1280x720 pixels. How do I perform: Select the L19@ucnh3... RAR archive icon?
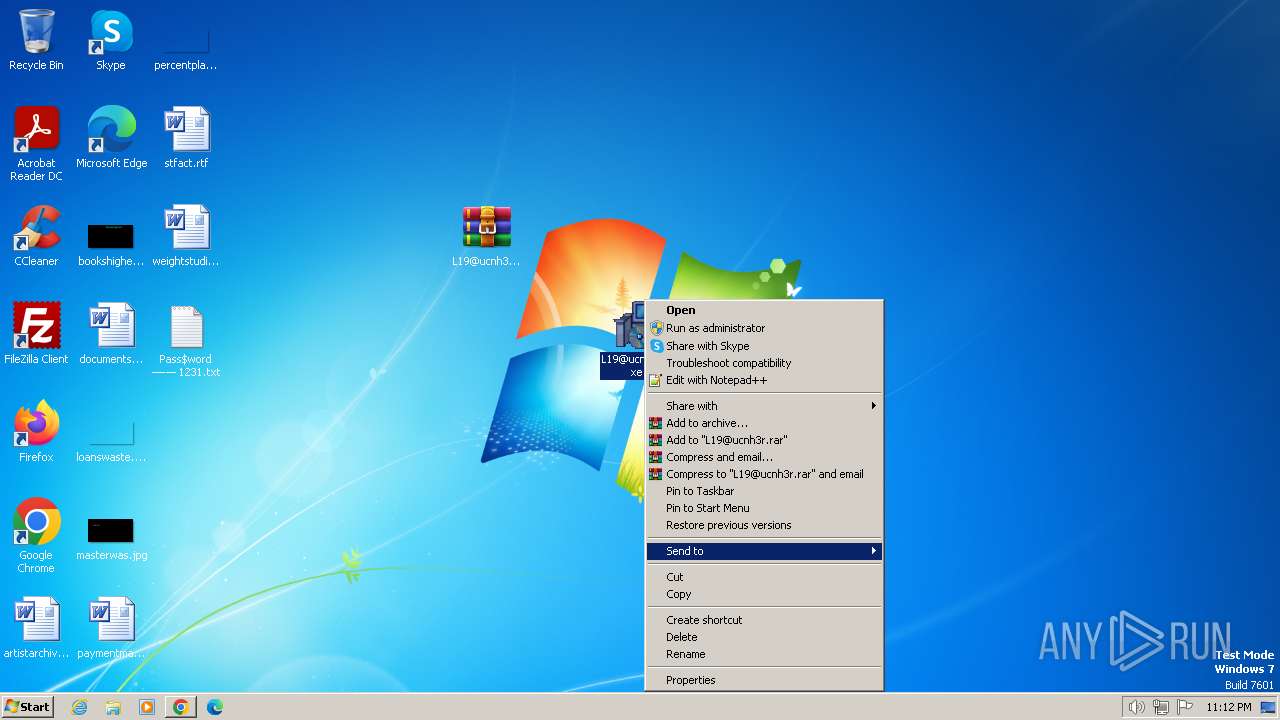(x=486, y=236)
